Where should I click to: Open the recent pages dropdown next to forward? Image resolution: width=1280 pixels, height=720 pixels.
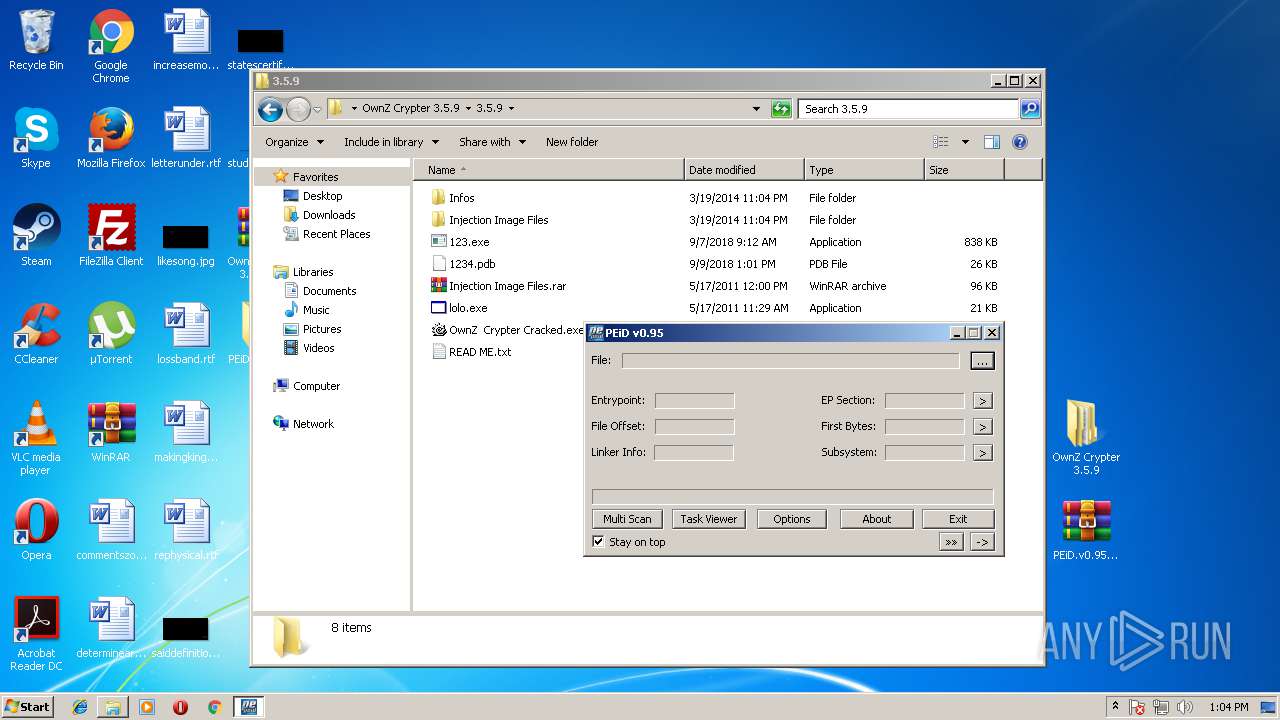317,109
